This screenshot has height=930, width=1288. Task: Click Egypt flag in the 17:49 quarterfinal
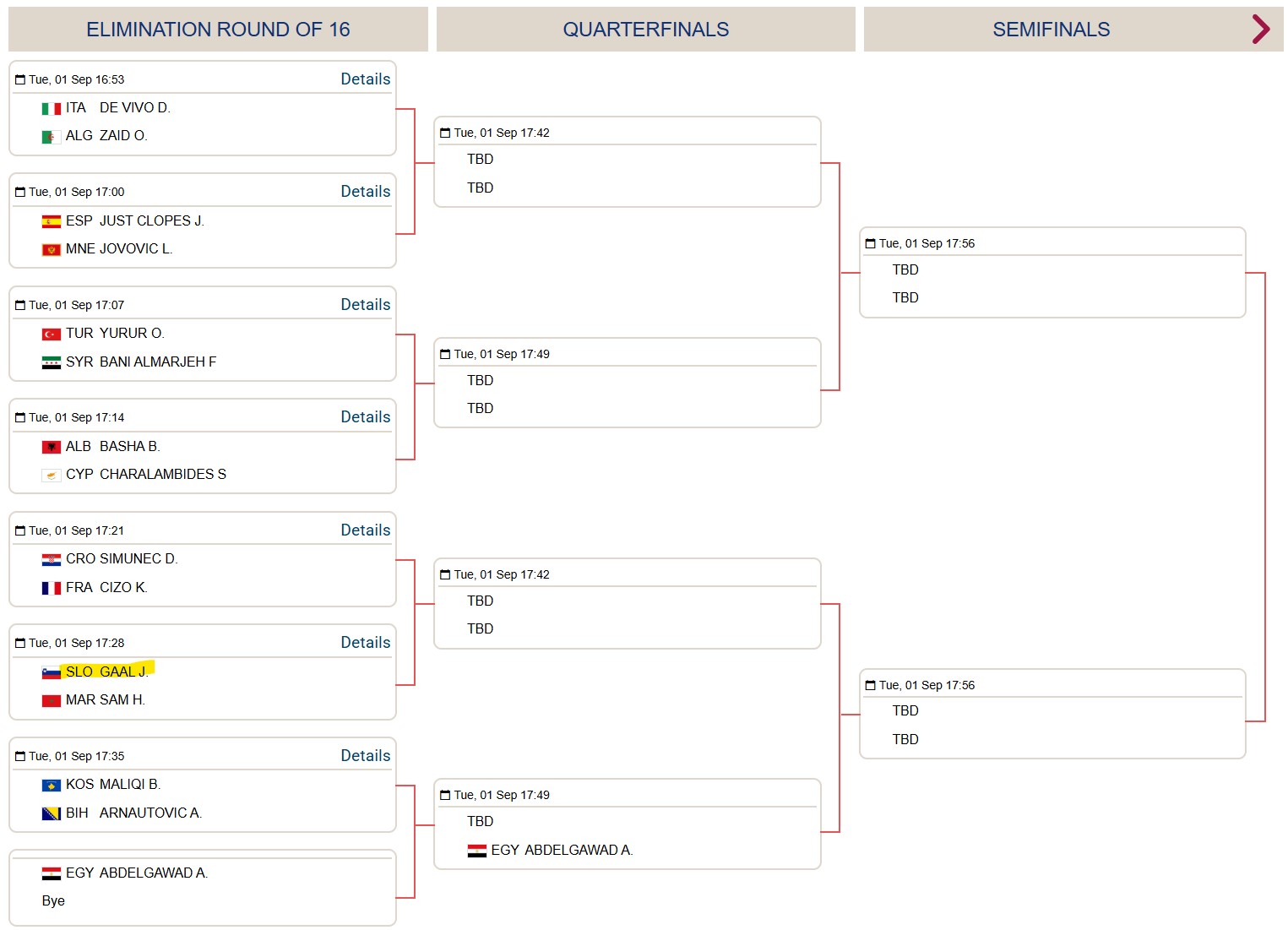pyautogui.click(x=477, y=851)
